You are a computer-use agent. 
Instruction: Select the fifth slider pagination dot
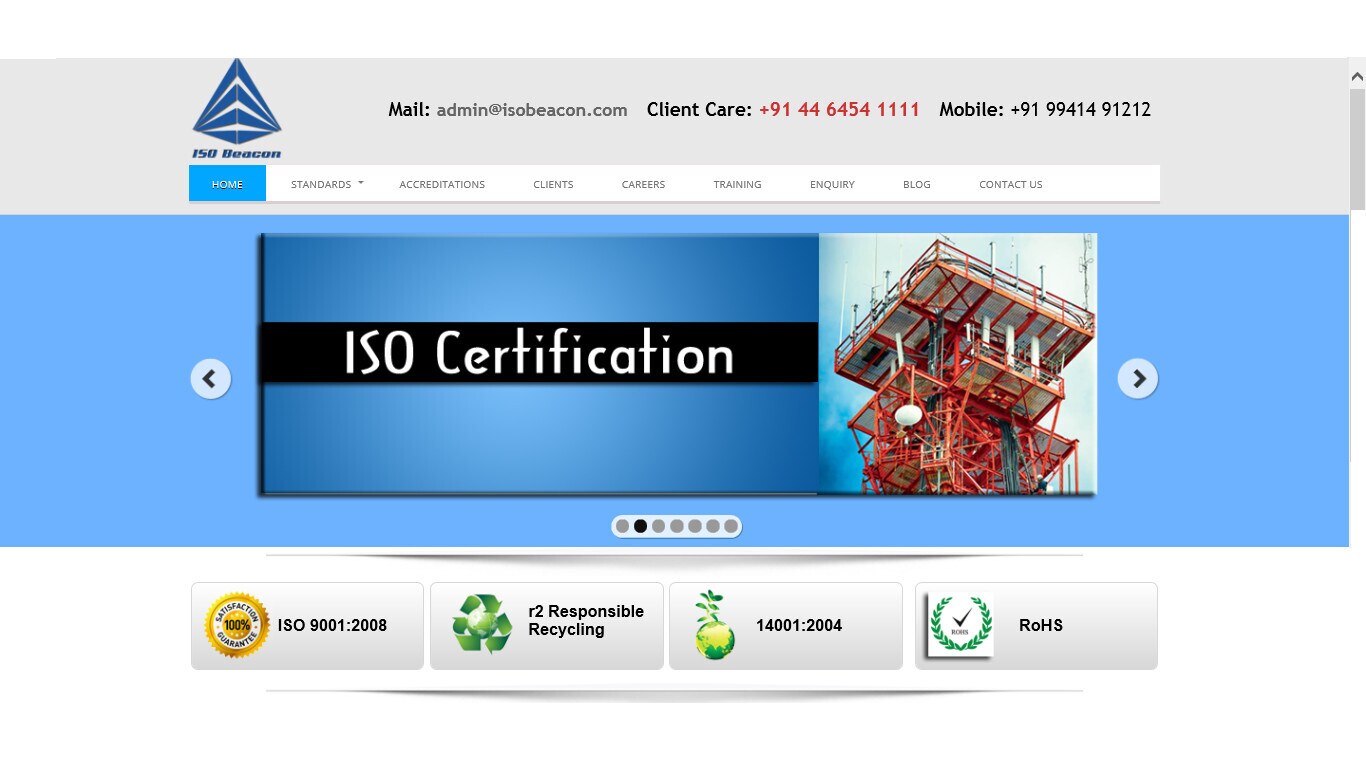(x=695, y=526)
